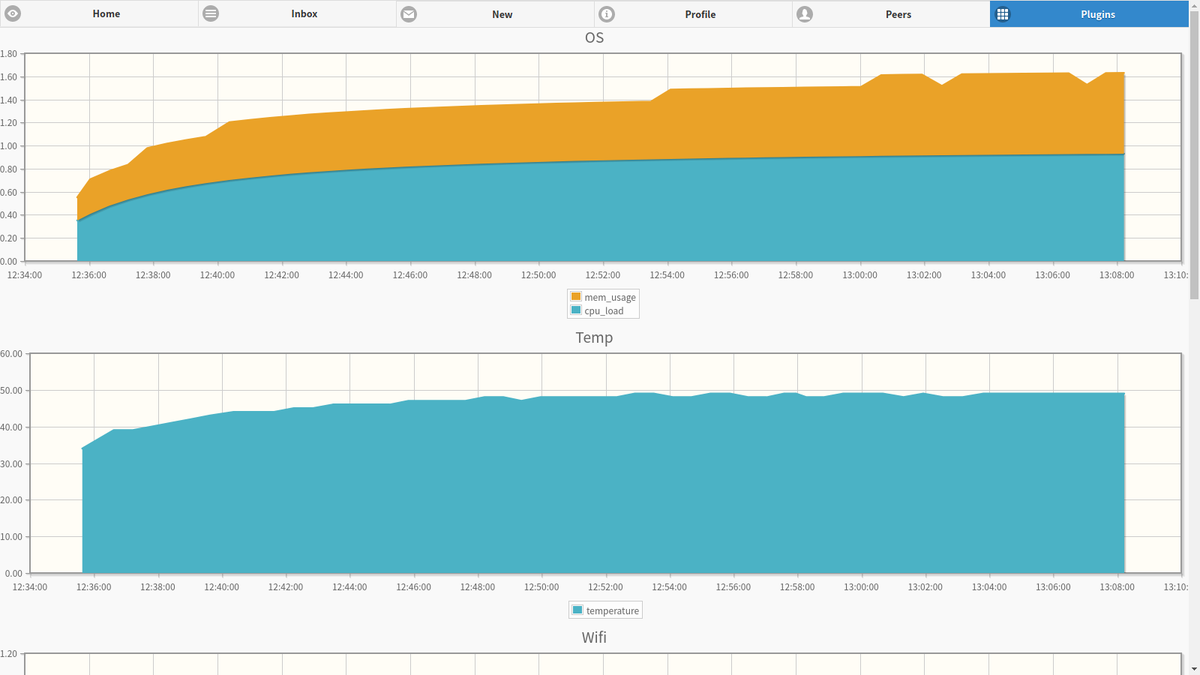
Task: Click the 60.00 y-axis label on Temp chart
Action: (12, 354)
